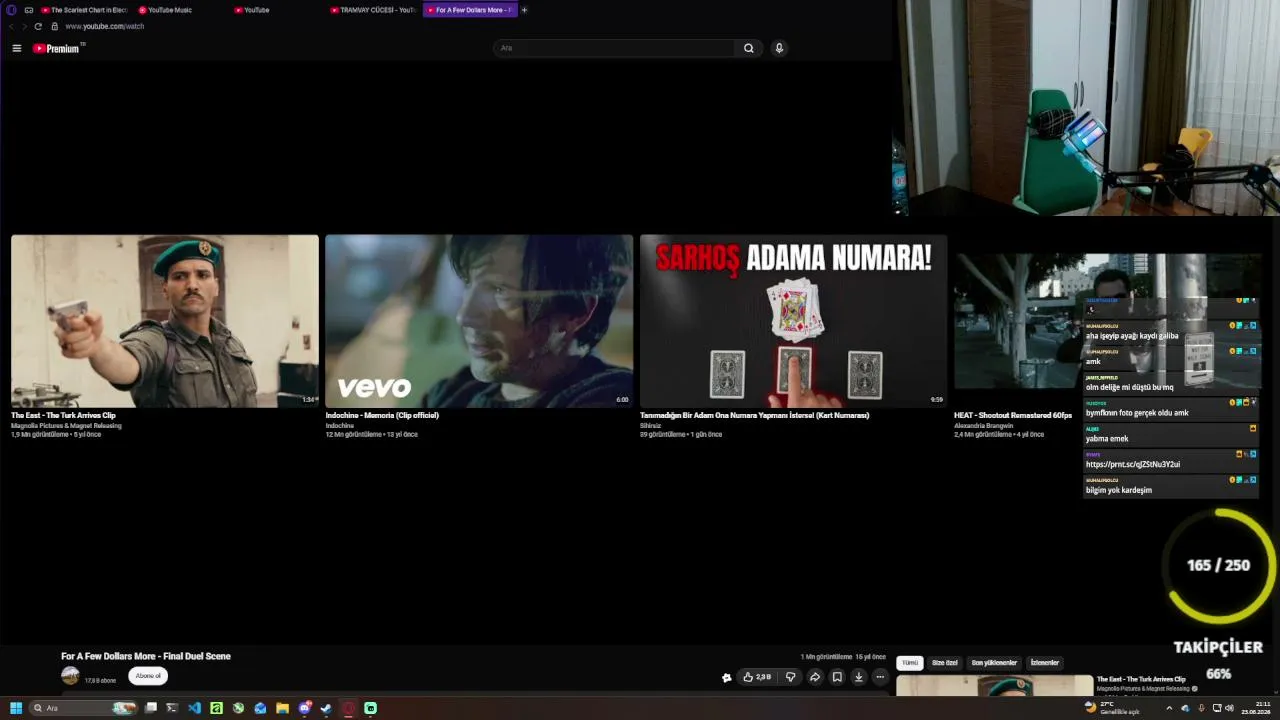Image resolution: width=1280 pixels, height=720 pixels.
Task: Open the three-dot more actions menu
Action: point(880,677)
